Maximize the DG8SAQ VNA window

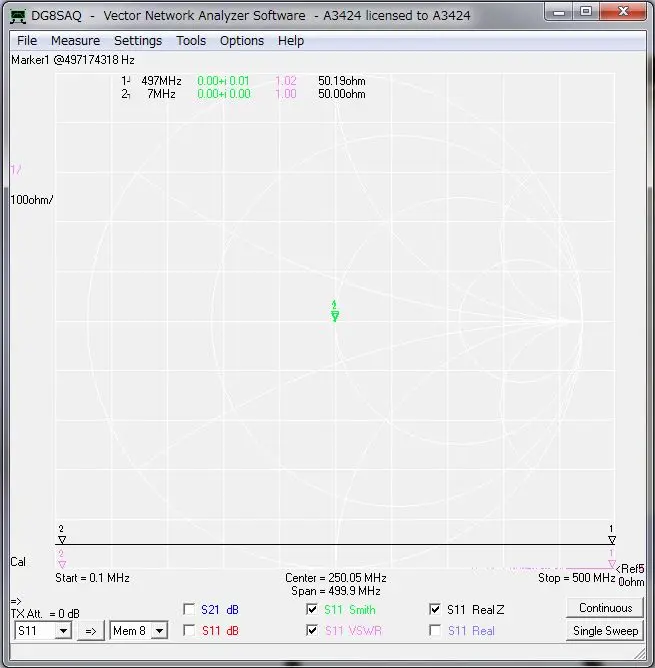click(586, 12)
